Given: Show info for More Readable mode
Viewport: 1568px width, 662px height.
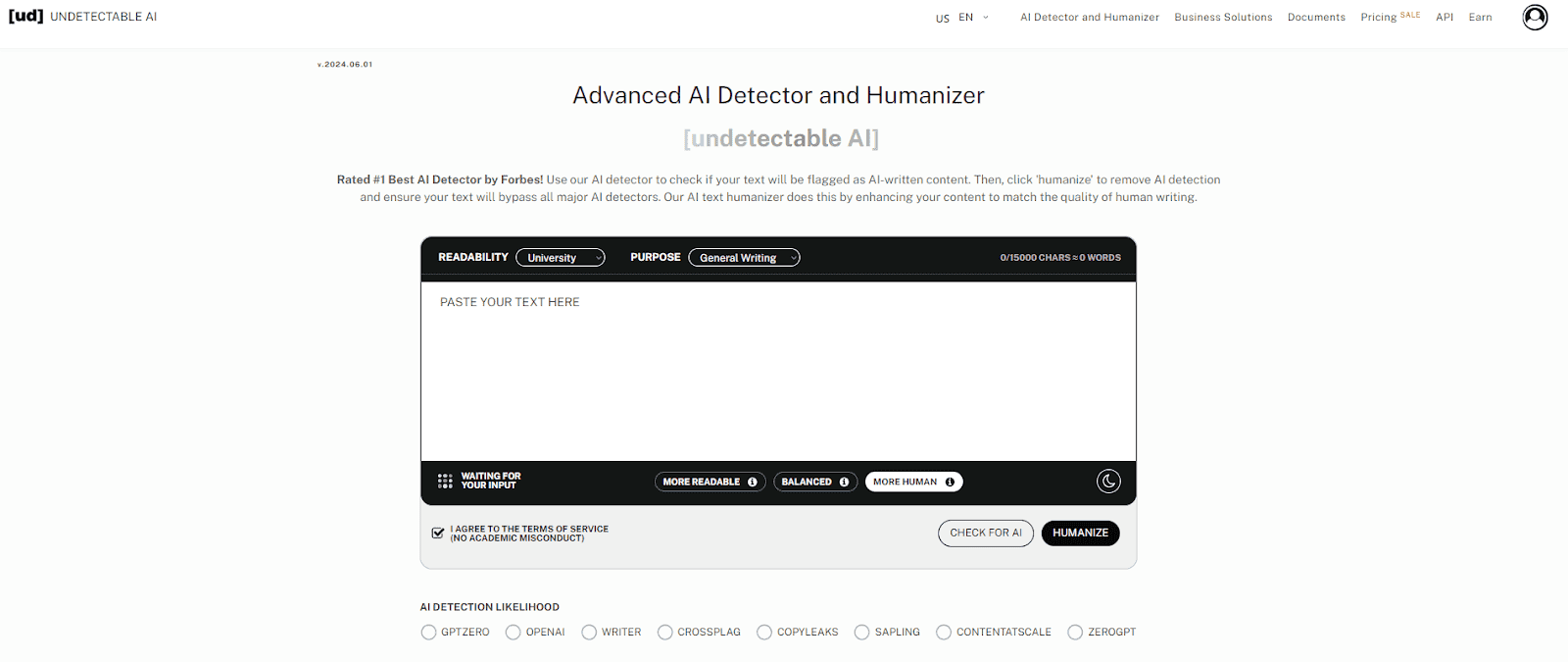Looking at the screenshot, I should click(x=753, y=482).
